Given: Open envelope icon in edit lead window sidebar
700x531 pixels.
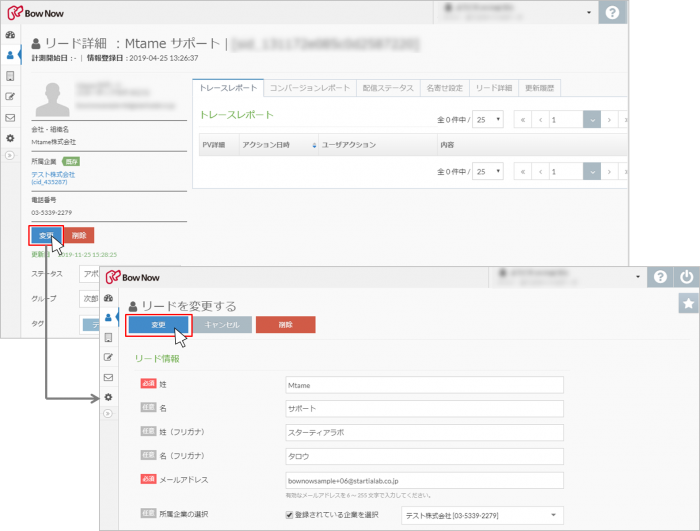Looking at the screenshot, I should click(x=108, y=377).
